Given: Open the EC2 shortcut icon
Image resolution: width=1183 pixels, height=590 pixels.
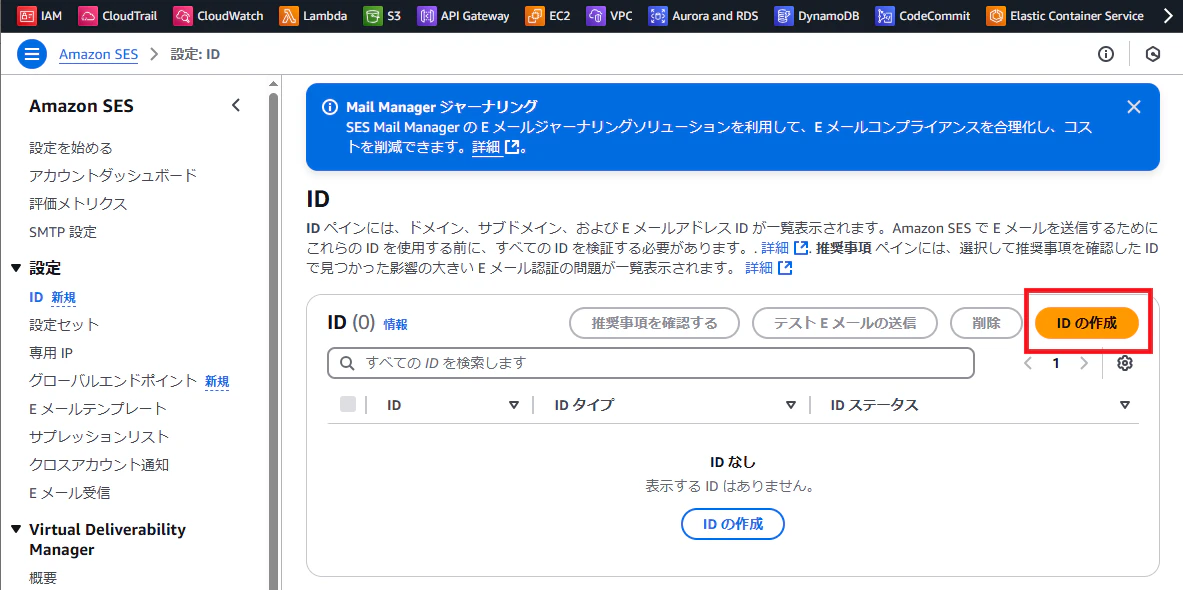Looking at the screenshot, I should point(534,15).
